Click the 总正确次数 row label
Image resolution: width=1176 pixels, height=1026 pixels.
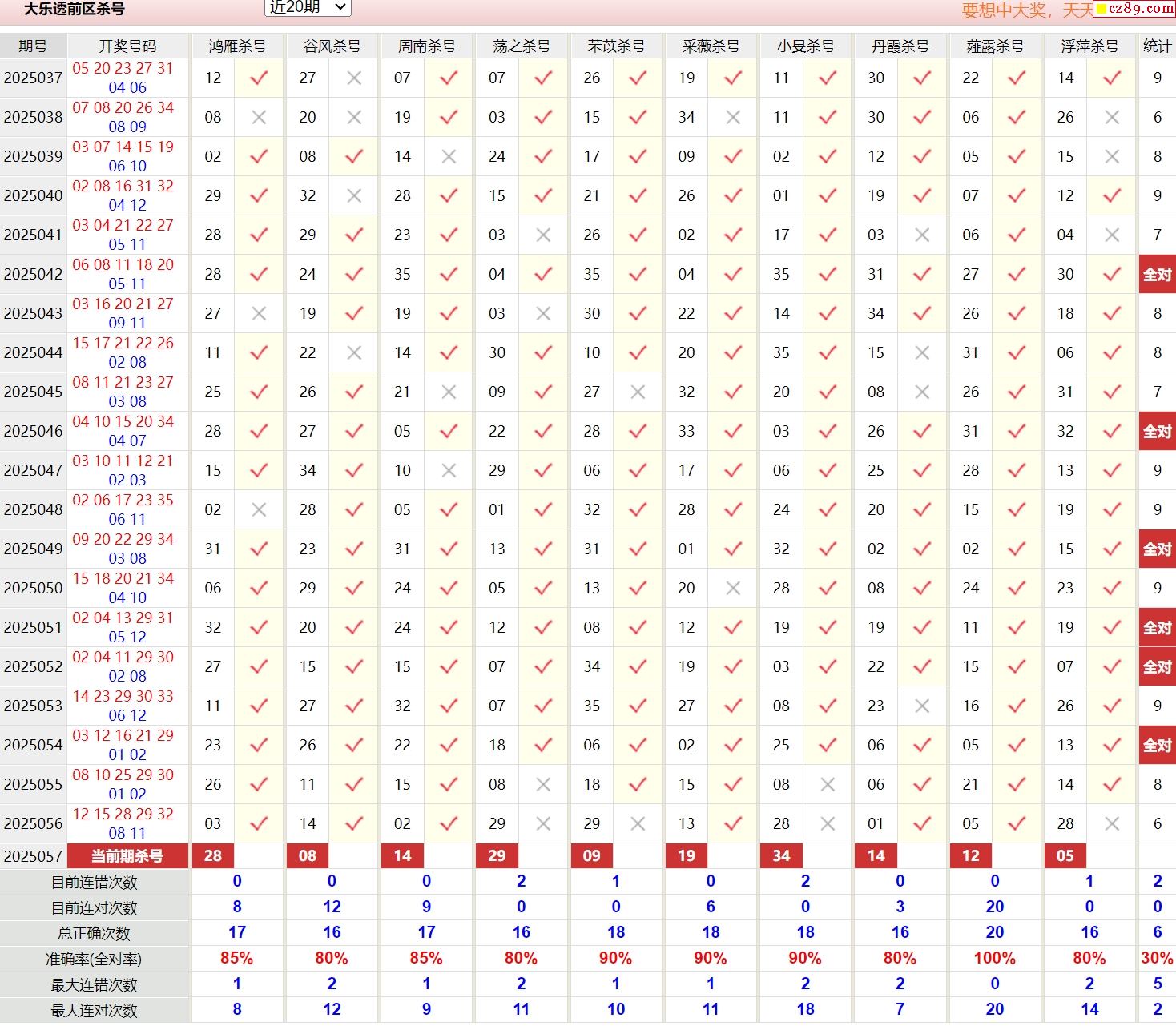pyautogui.click(x=95, y=933)
